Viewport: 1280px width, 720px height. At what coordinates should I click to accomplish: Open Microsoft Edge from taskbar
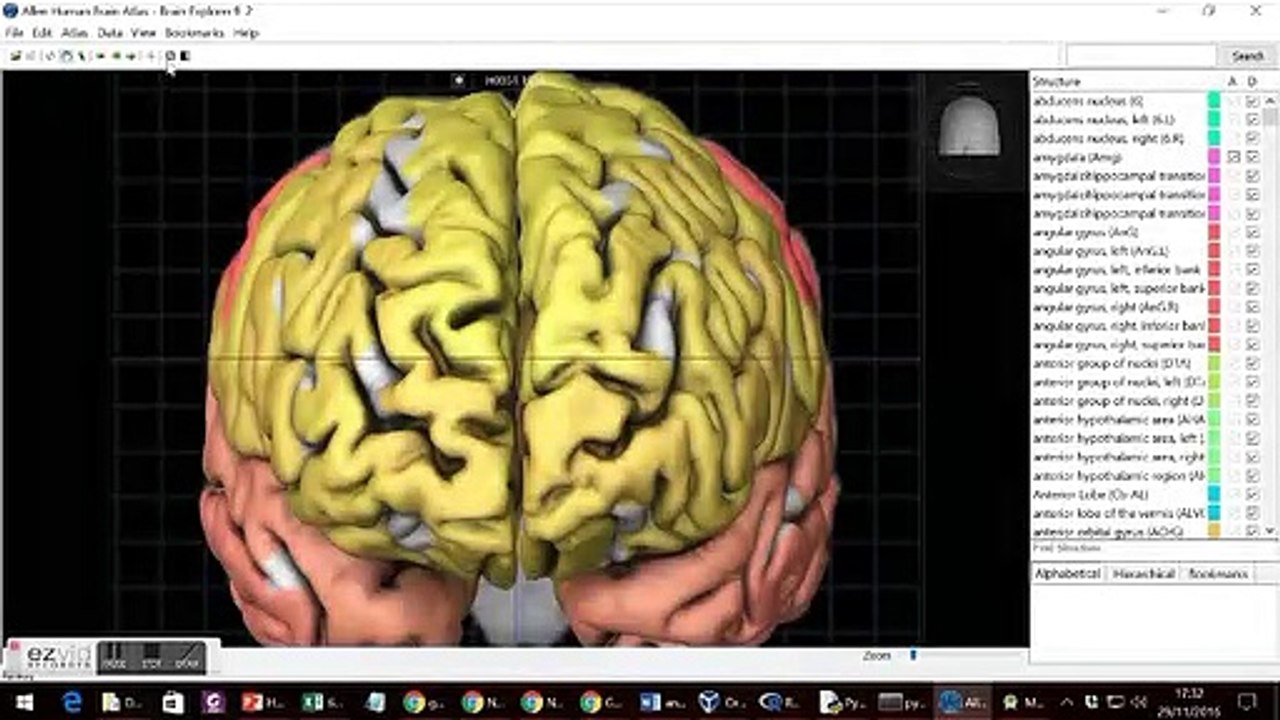tap(72, 702)
